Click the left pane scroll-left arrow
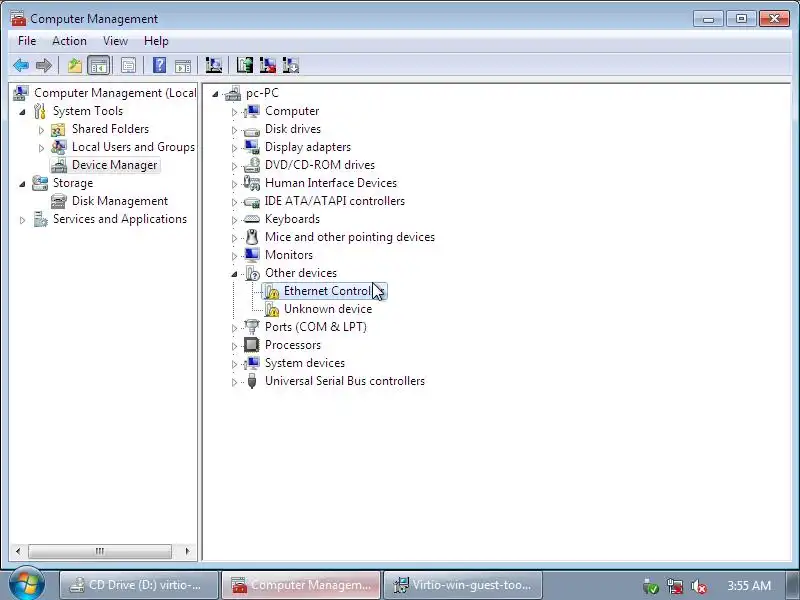The image size is (800, 600). point(18,551)
